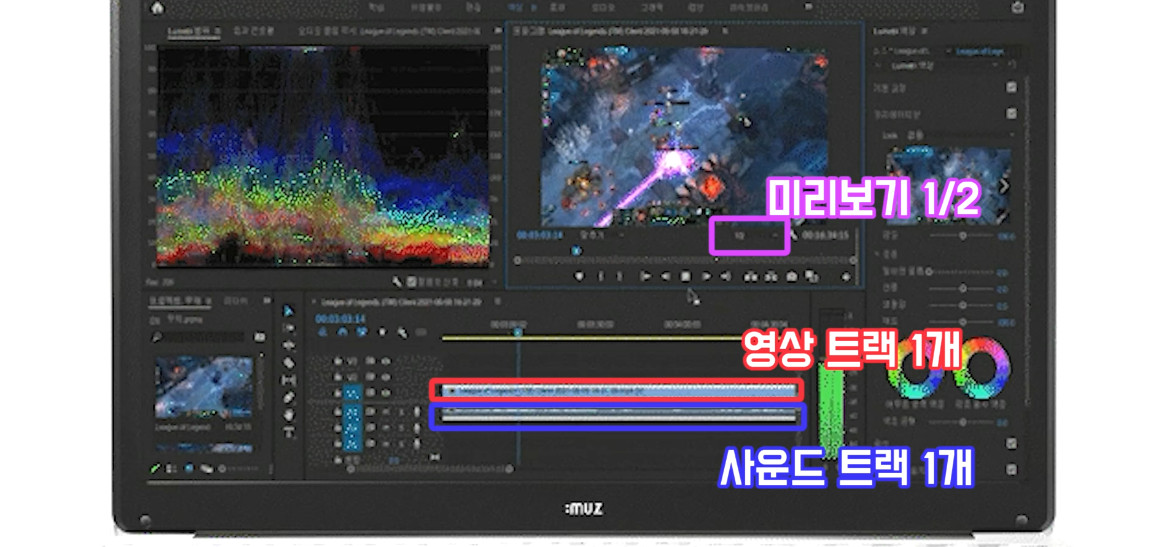Toggle nest sequences insert option
The image size is (1156, 547).
tap(322, 332)
